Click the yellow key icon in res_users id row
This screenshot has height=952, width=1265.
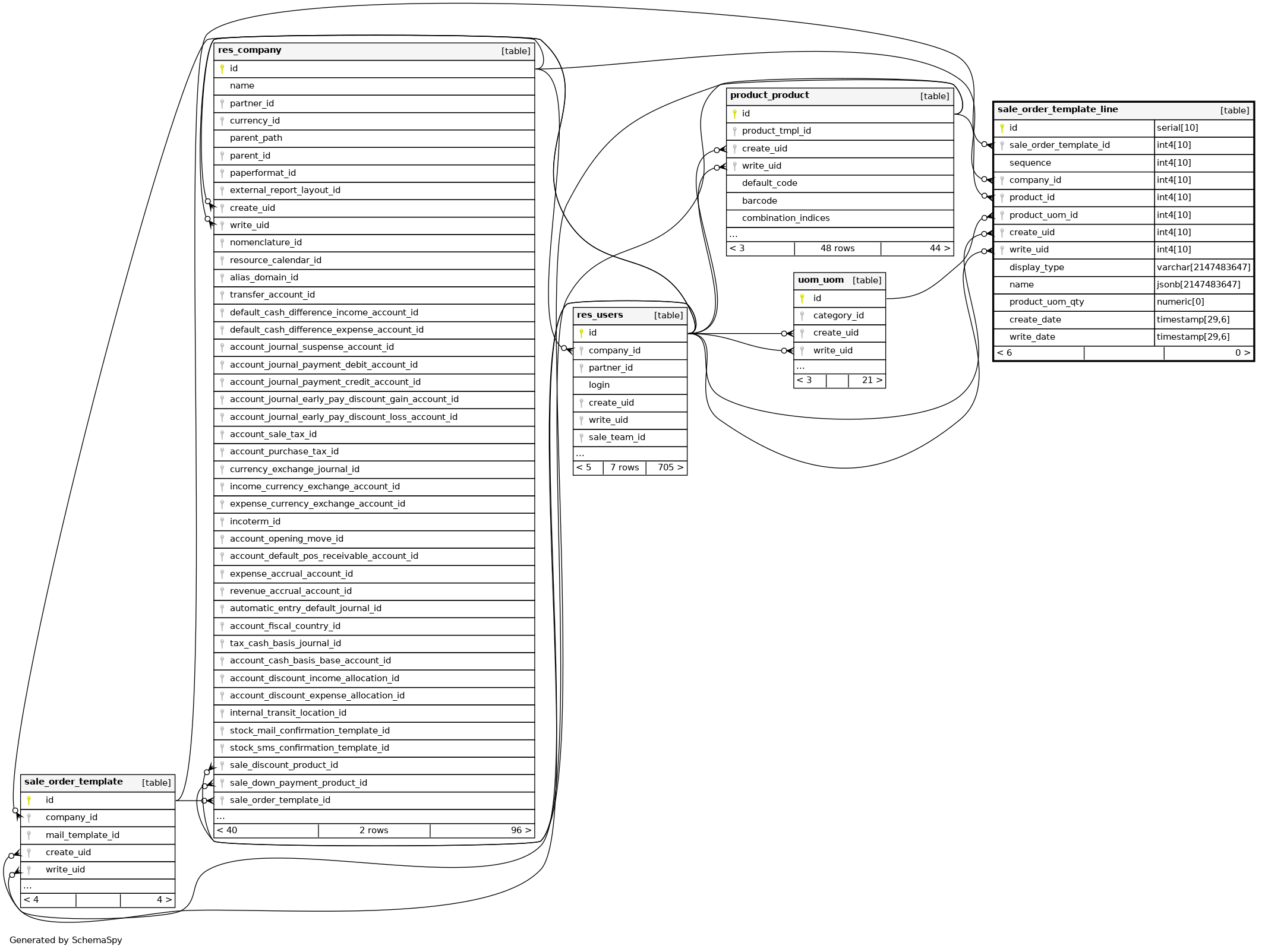[581, 333]
